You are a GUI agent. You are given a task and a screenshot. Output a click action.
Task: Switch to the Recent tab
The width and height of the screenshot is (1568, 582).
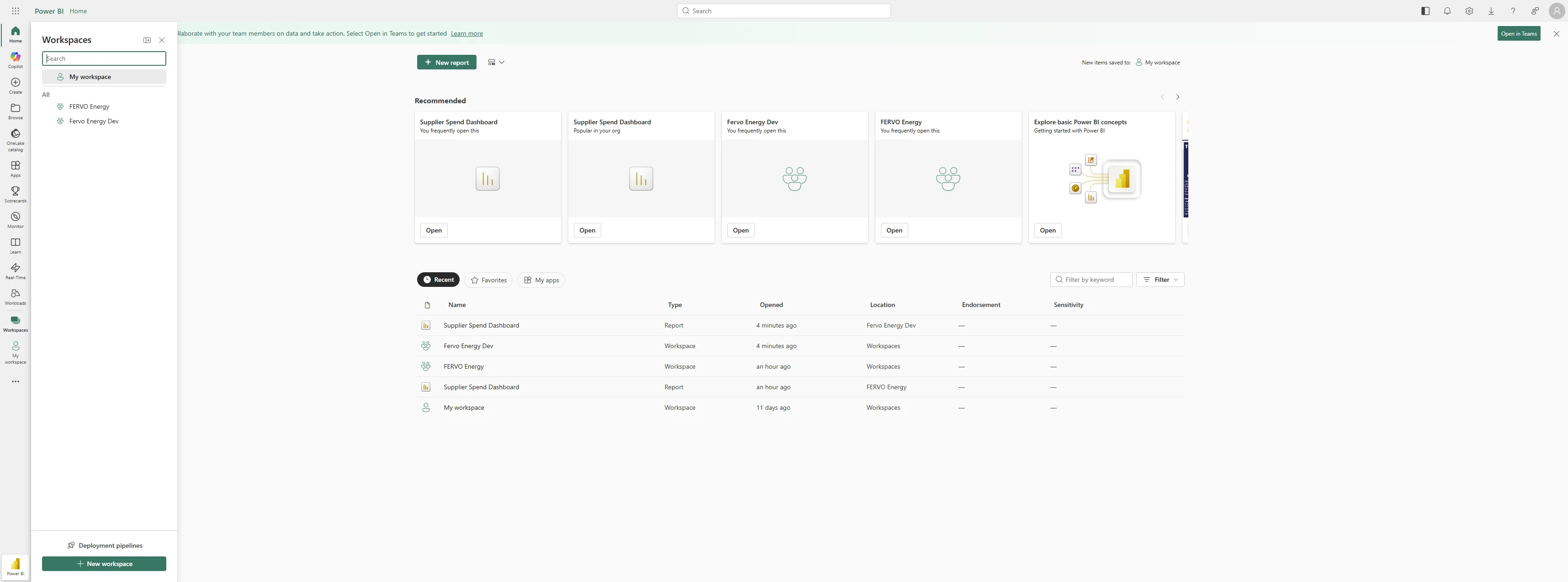pos(438,280)
